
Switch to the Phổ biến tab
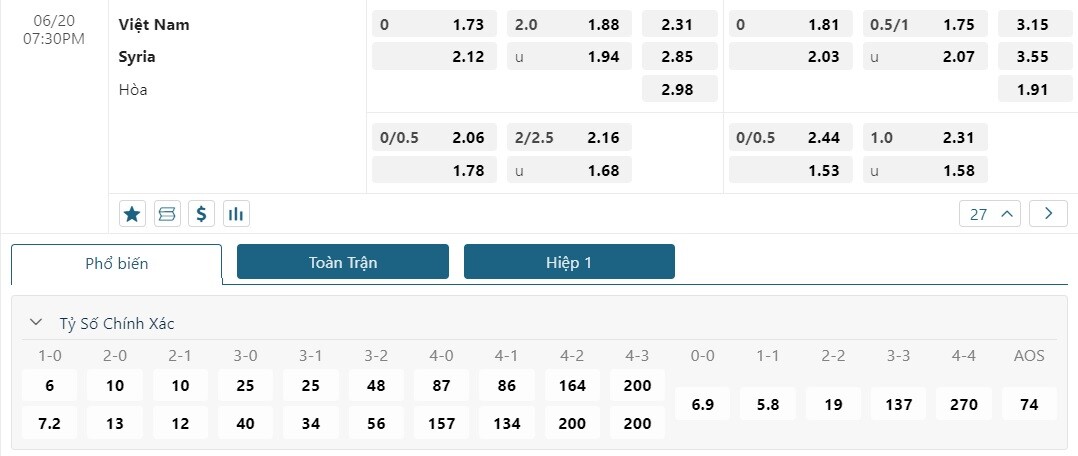[117, 264]
